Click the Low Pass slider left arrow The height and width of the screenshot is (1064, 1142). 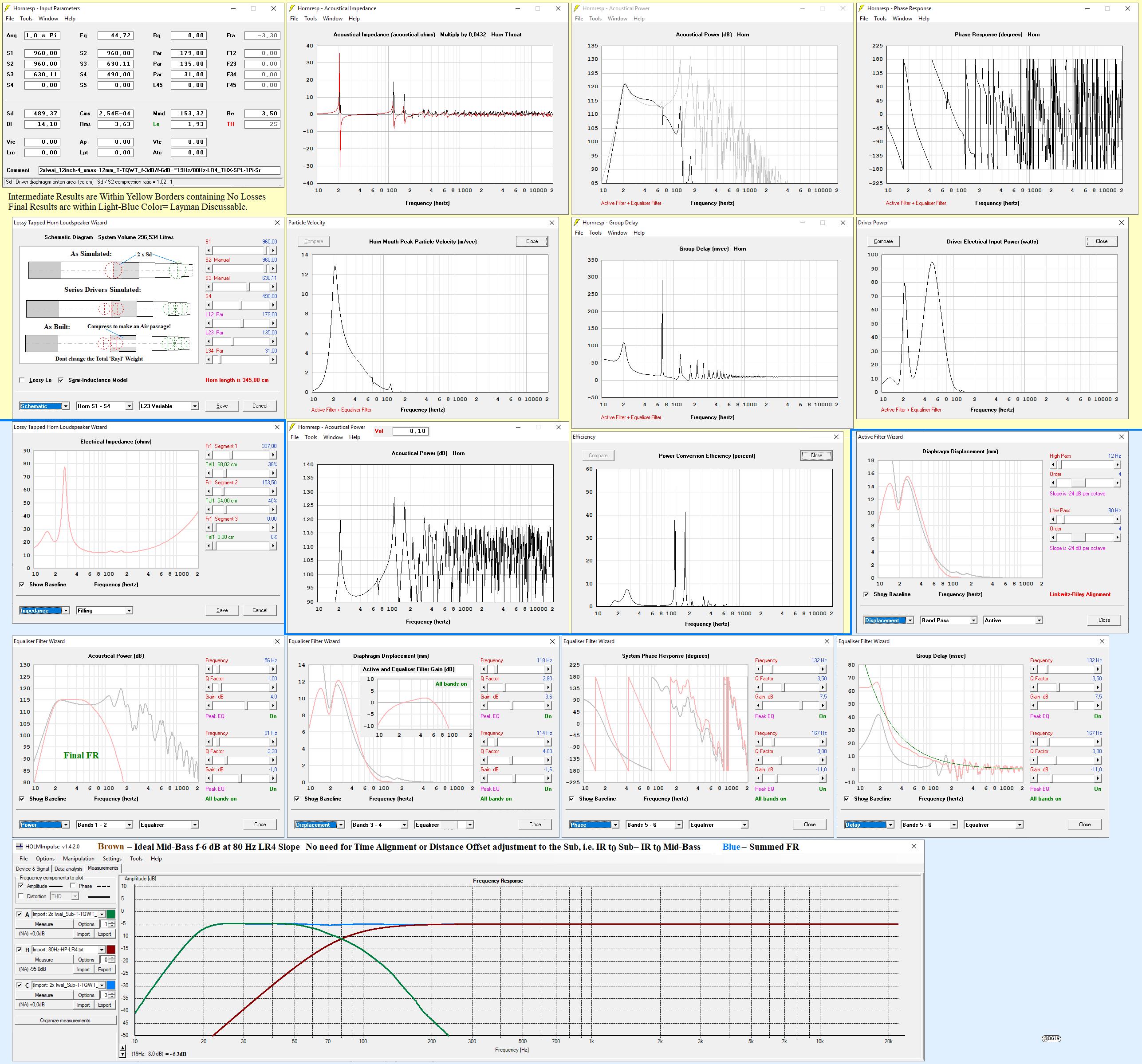(1054, 519)
